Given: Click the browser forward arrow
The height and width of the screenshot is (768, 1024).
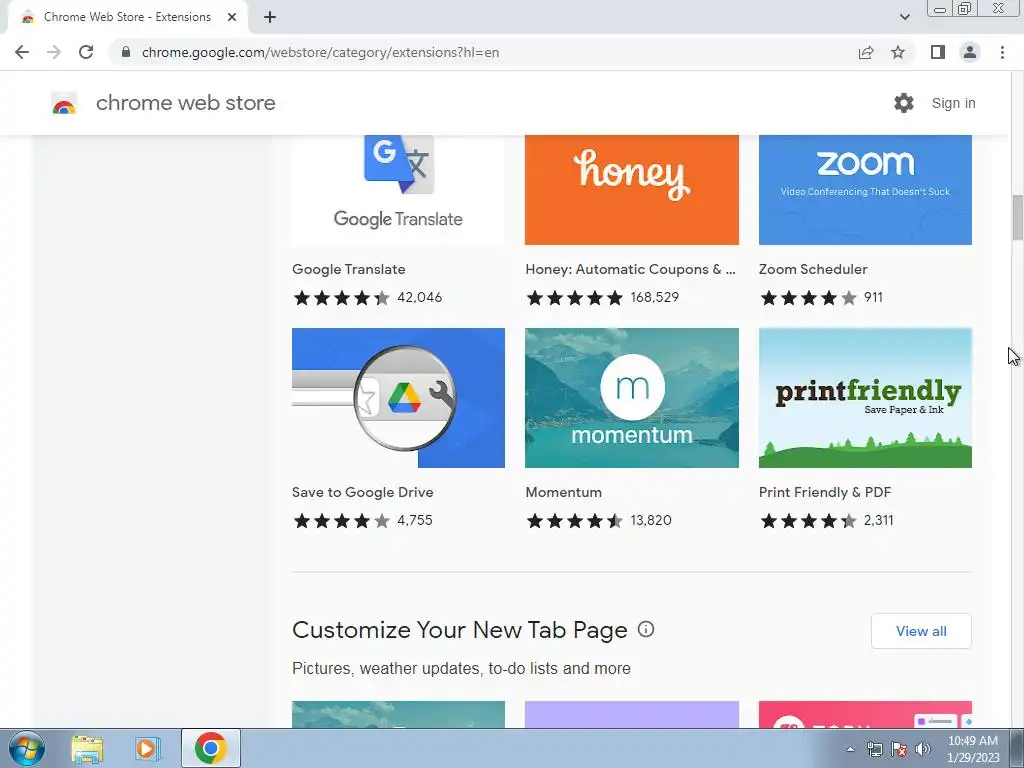Looking at the screenshot, I should click(54, 52).
